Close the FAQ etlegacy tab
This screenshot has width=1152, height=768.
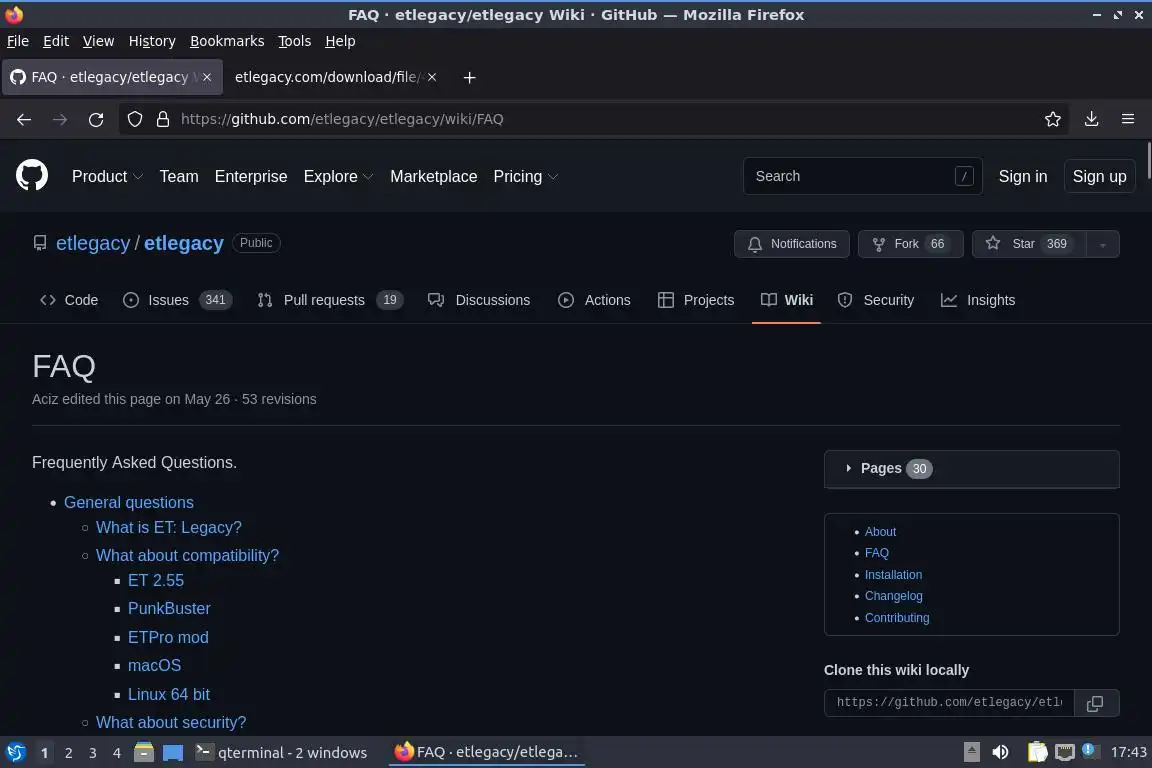pyautogui.click(x=207, y=77)
